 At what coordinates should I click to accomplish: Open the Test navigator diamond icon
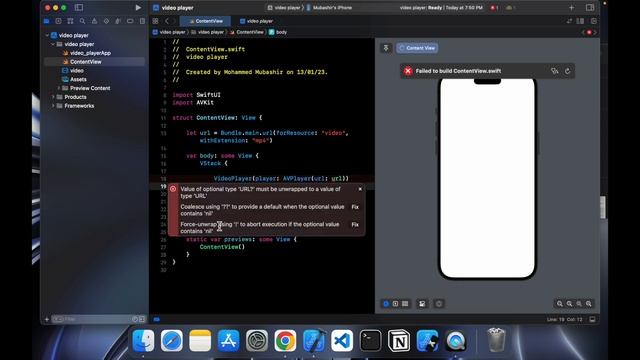pyautogui.click(x=106, y=21)
